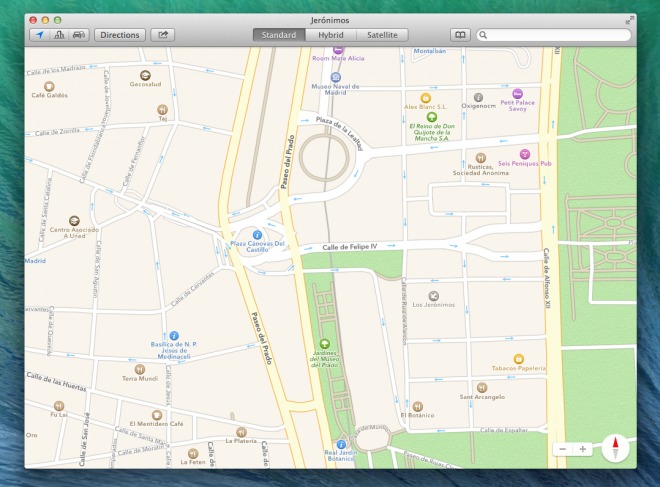Click the Calle de Cervantes label
This screenshot has width=660, height=487.
193,289
